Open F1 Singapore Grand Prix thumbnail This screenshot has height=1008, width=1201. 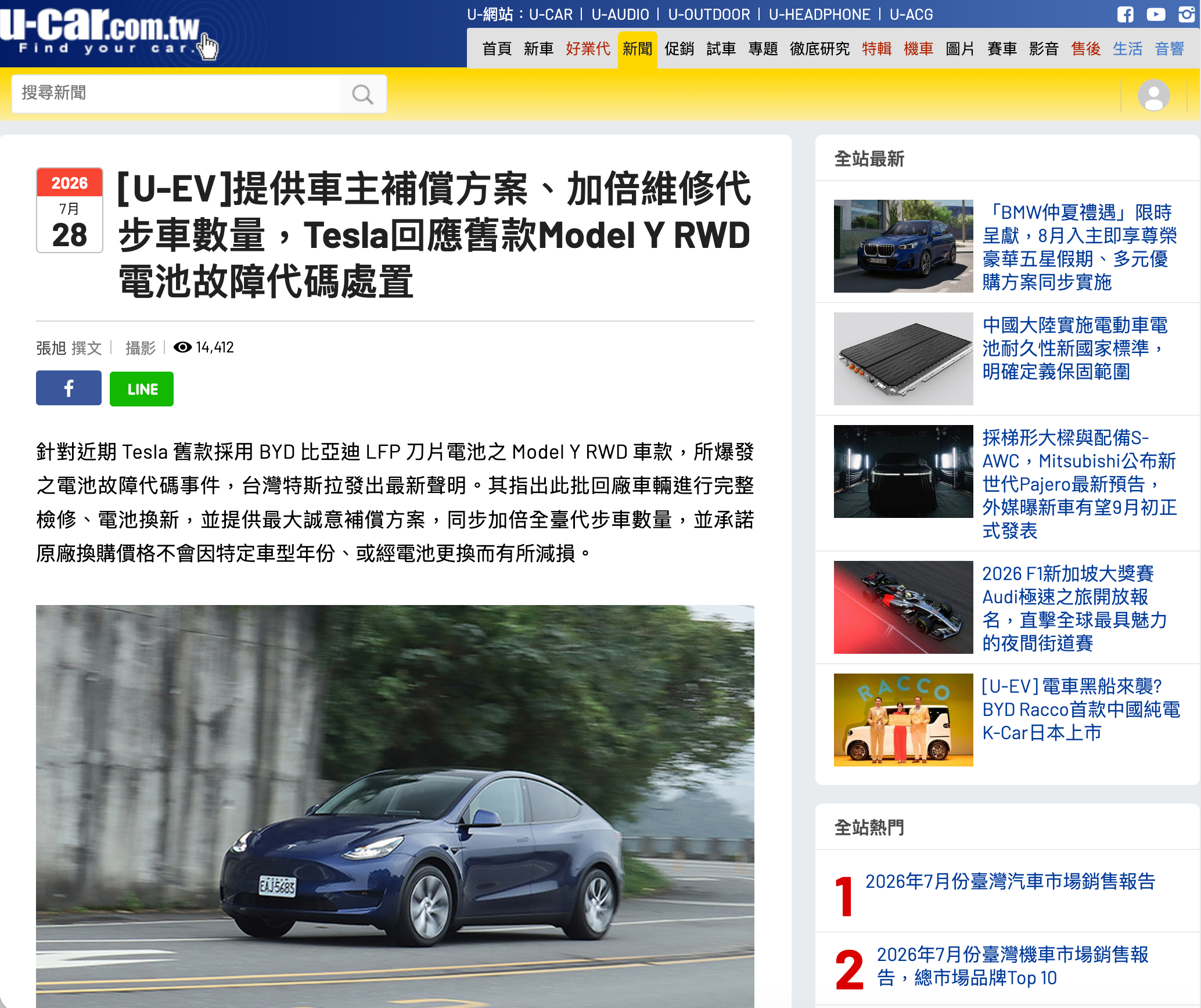tap(903, 607)
